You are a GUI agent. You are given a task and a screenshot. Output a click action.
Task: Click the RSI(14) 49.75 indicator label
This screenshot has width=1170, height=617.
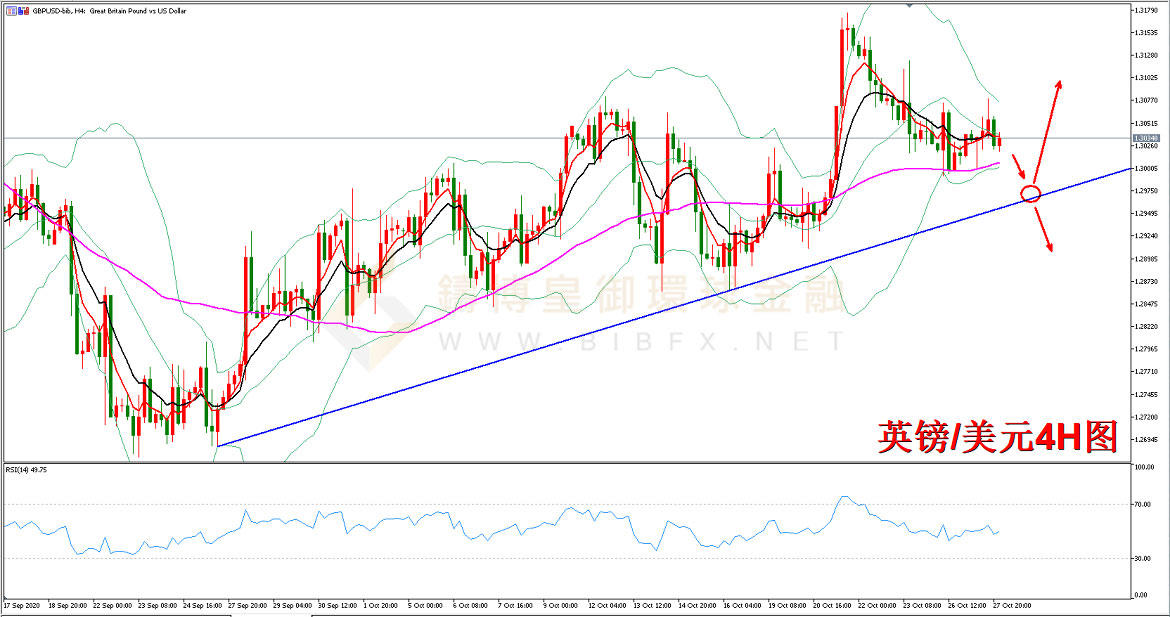tap(26, 470)
